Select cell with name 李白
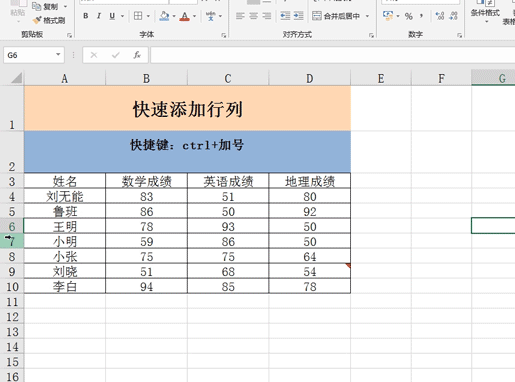 coord(65,286)
